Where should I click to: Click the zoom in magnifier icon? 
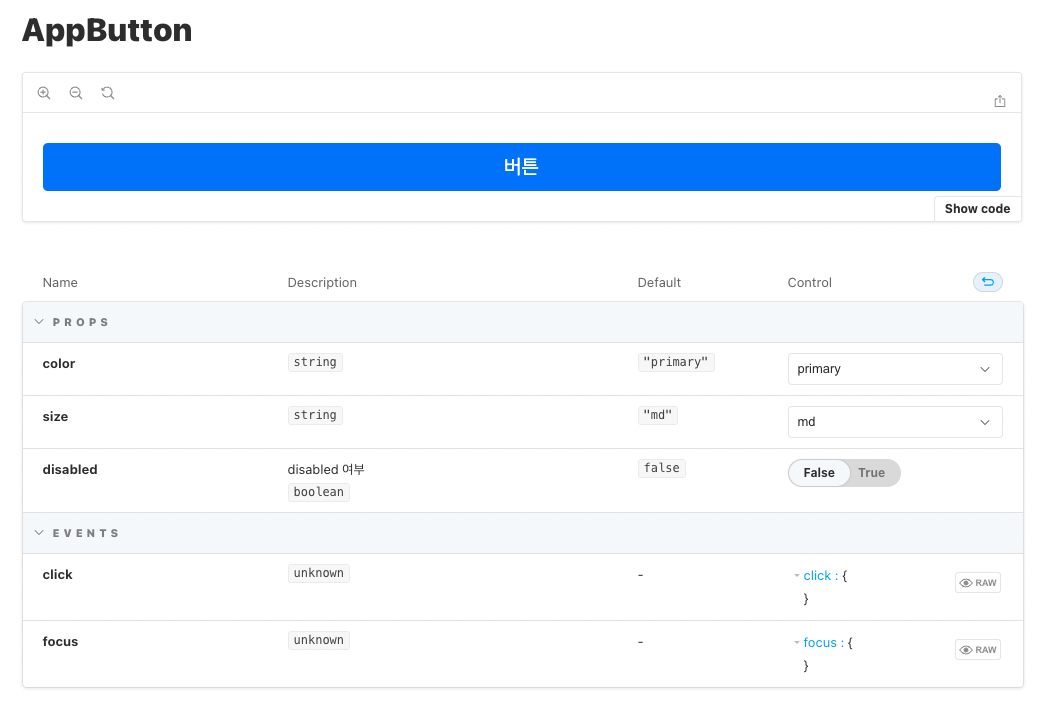[x=44, y=93]
